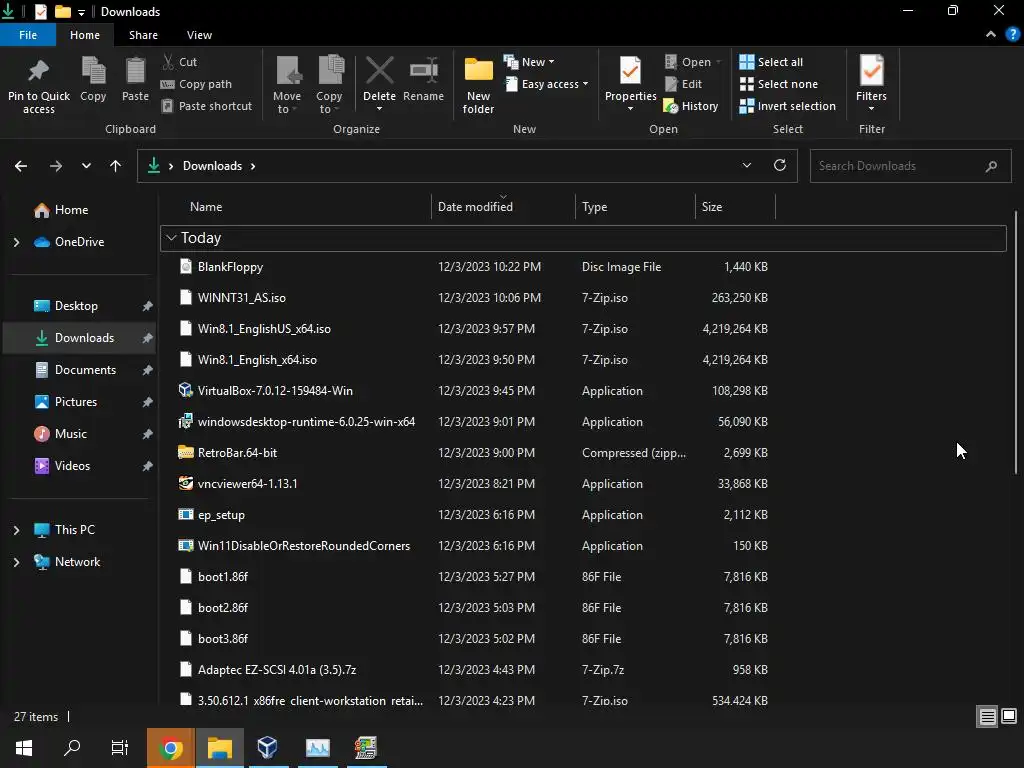Screen dimensions: 1024x768
Task: Switch to large icons view in status bar
Action: point(1009,716)
